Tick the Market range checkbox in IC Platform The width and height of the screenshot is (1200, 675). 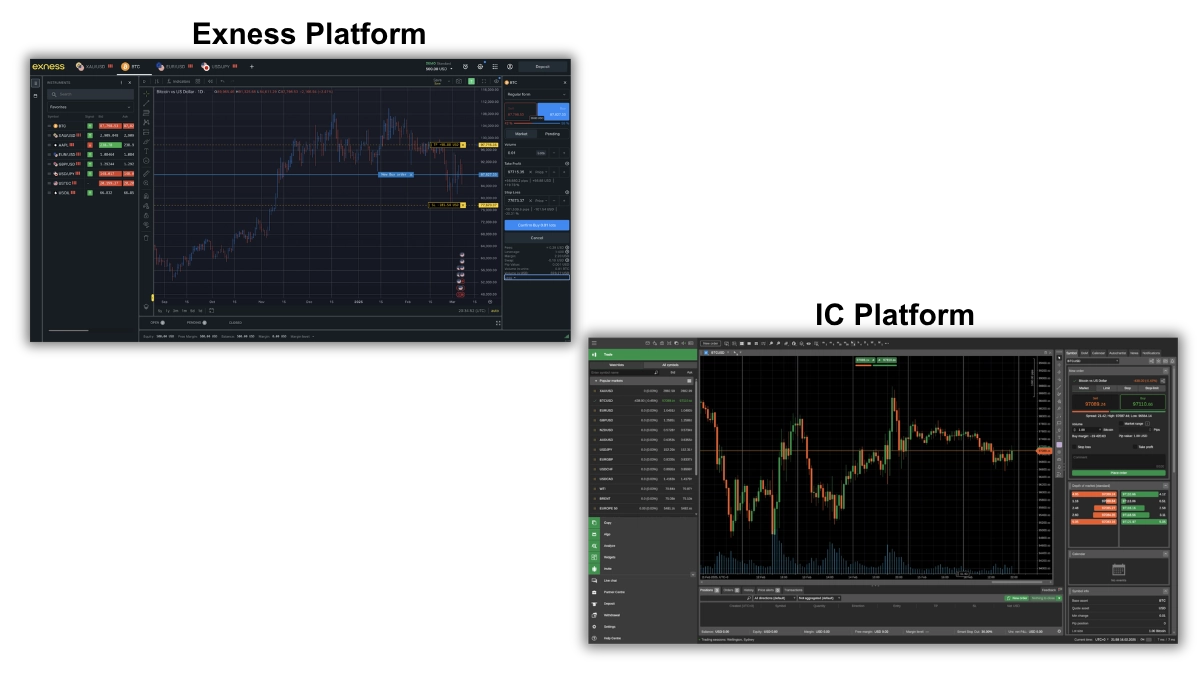tap(1120, 423)
